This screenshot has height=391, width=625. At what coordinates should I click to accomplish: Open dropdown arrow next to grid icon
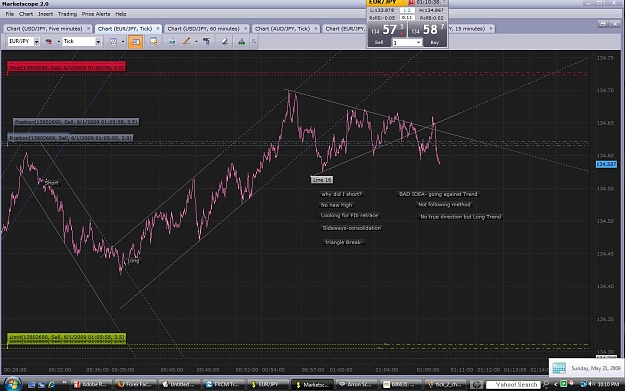(123, 41)
